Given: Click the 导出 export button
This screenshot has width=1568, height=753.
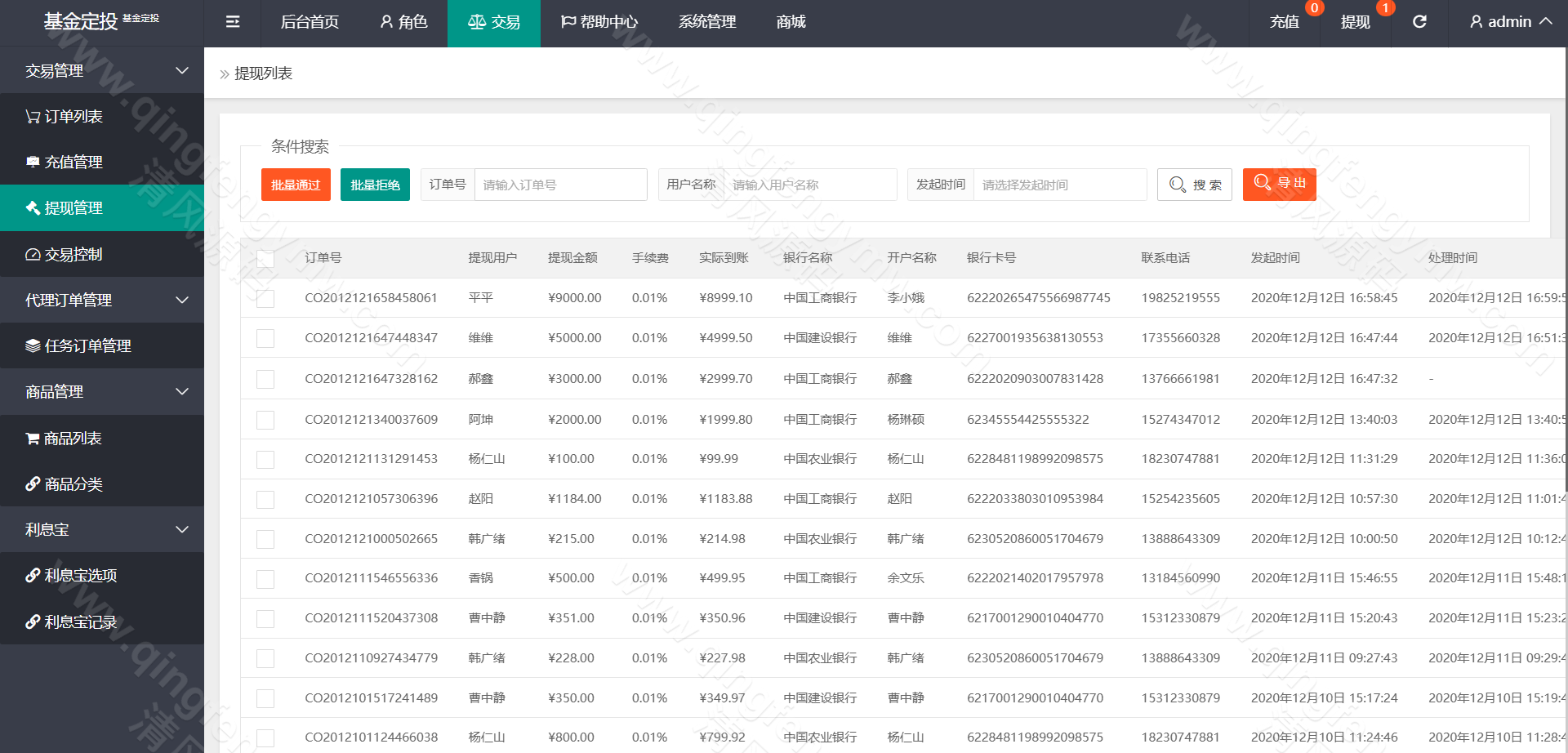Looking at the screenshot, I should 1278,185.
